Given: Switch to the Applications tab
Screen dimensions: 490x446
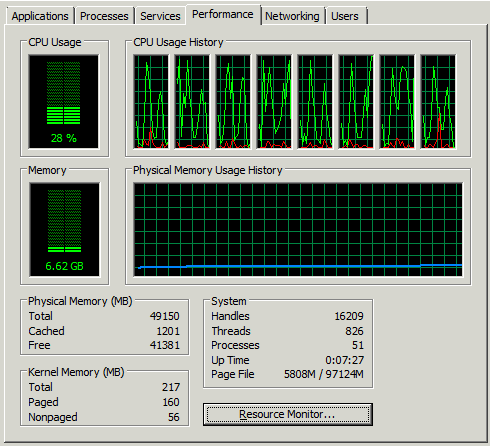Looking at the screenshot, I should 40,16.
